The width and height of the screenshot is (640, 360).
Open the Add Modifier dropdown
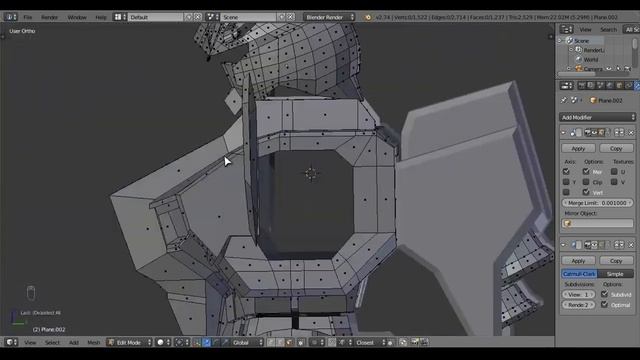click(x=597, y=117)
